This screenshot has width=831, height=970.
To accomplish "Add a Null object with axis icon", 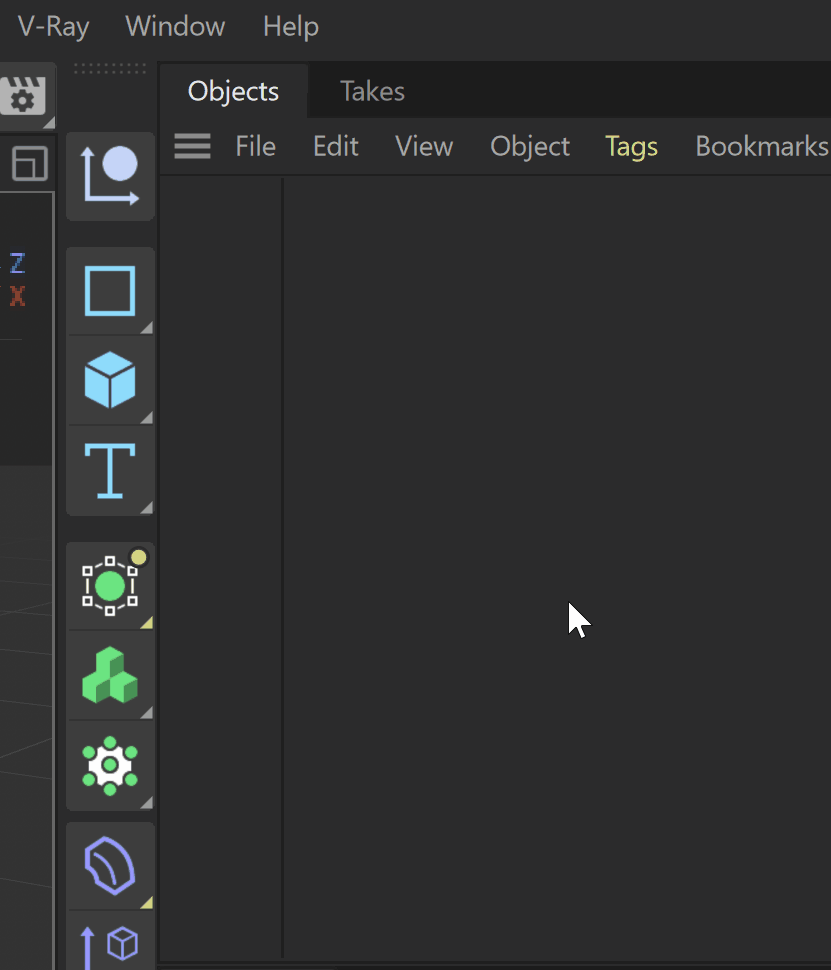I will [110, 176].
